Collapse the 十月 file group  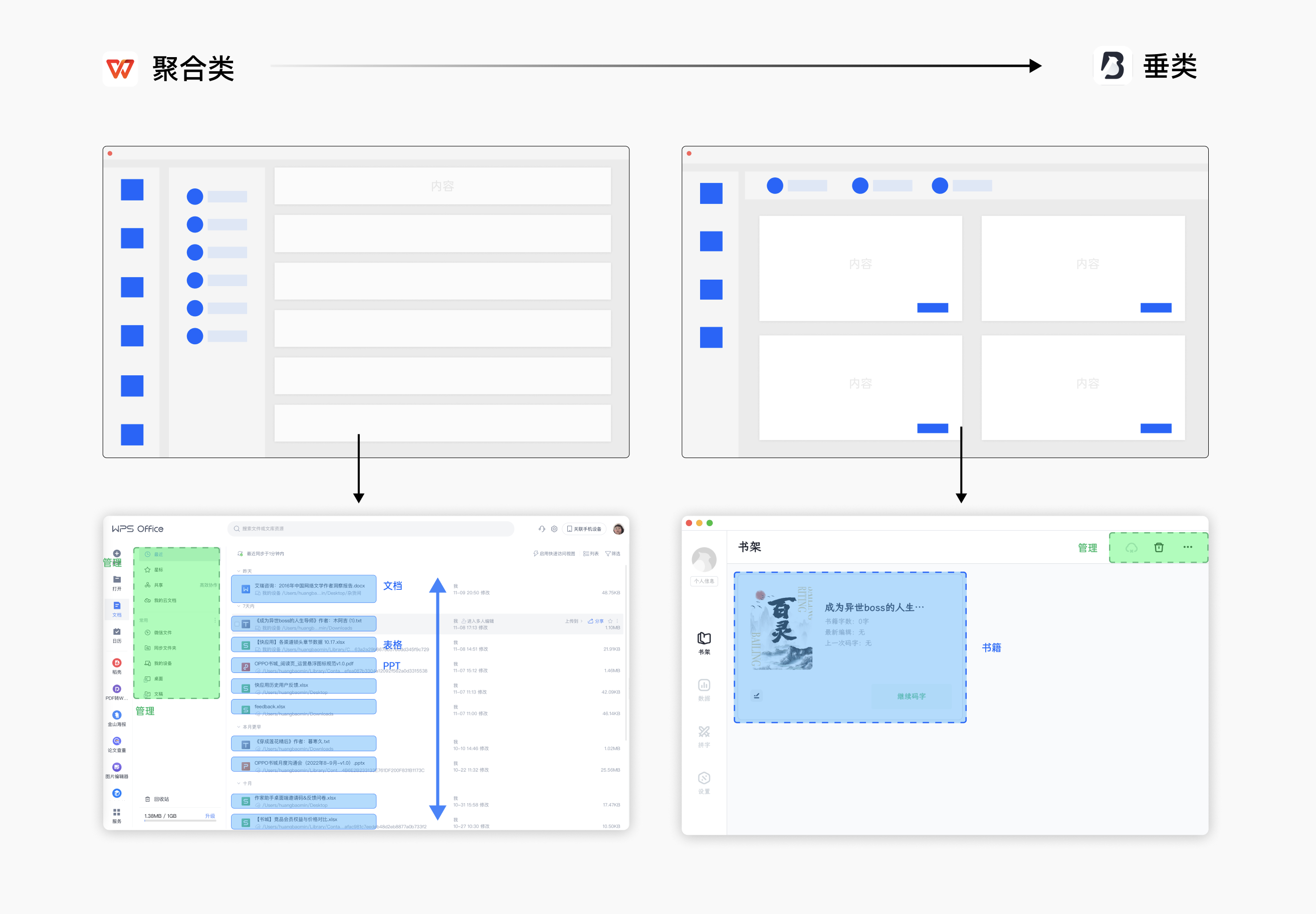click(239, 783)
